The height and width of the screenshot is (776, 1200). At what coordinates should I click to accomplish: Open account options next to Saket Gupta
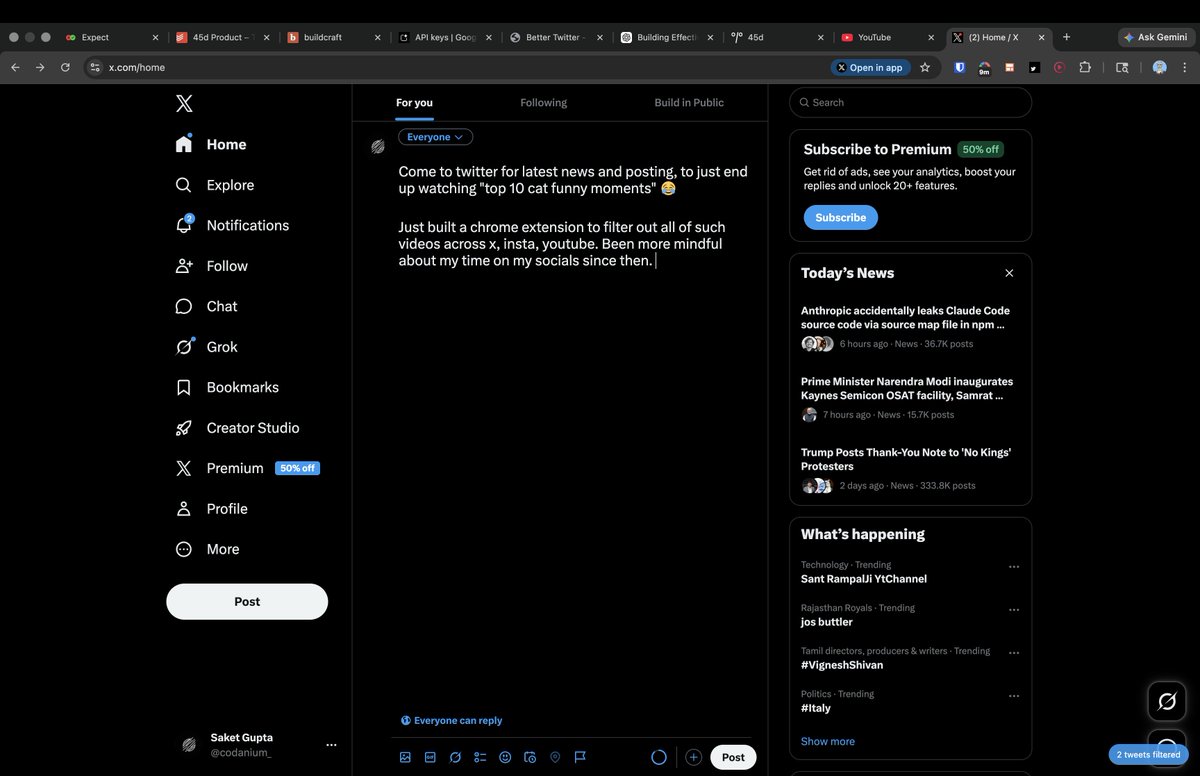pos(331,745)
